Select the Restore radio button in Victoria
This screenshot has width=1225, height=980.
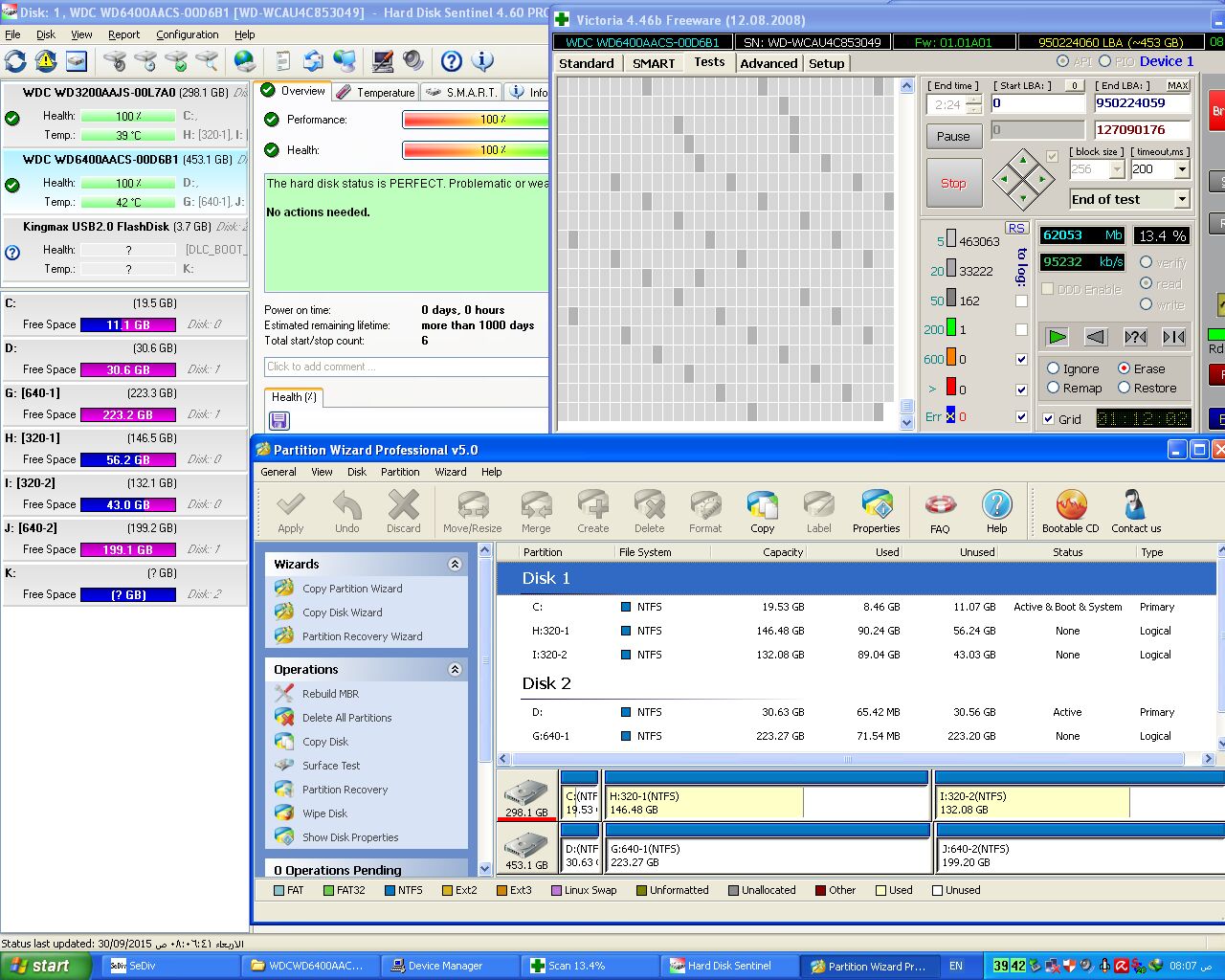point(1124,388)
